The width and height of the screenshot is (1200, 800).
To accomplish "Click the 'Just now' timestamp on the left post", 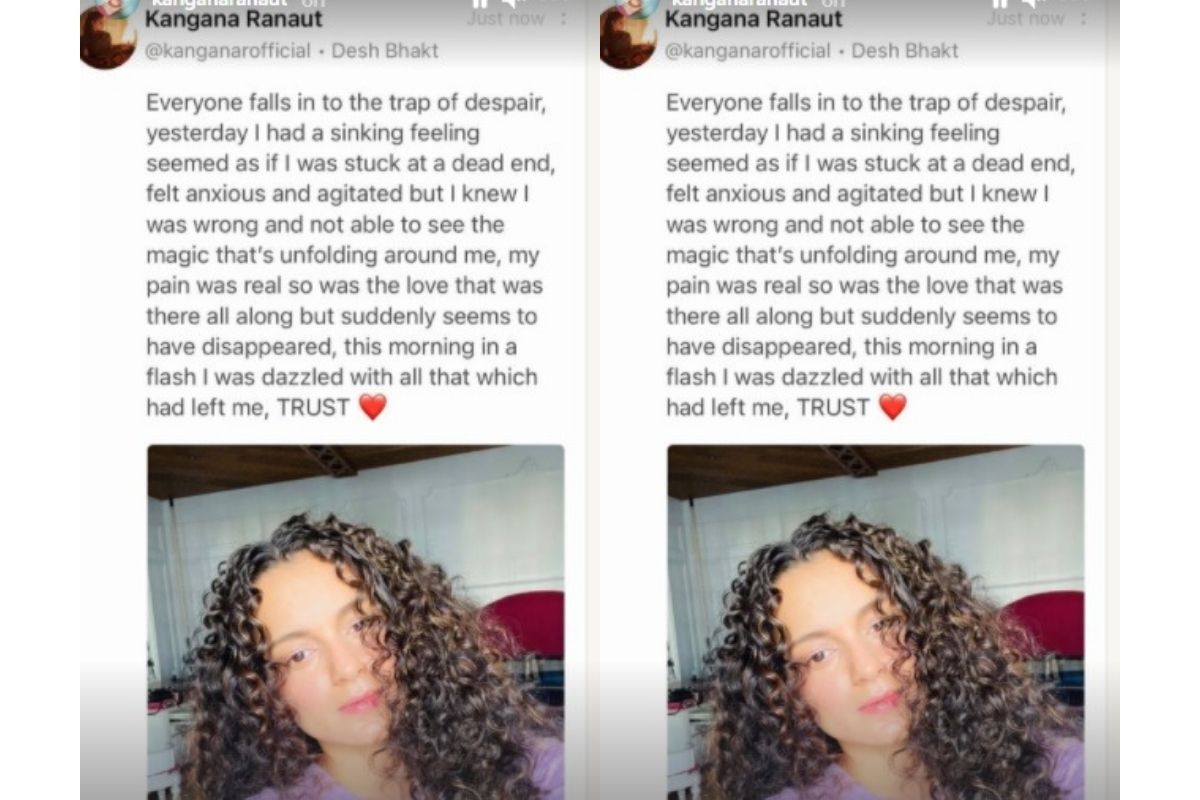I will (x=506, y=19).
